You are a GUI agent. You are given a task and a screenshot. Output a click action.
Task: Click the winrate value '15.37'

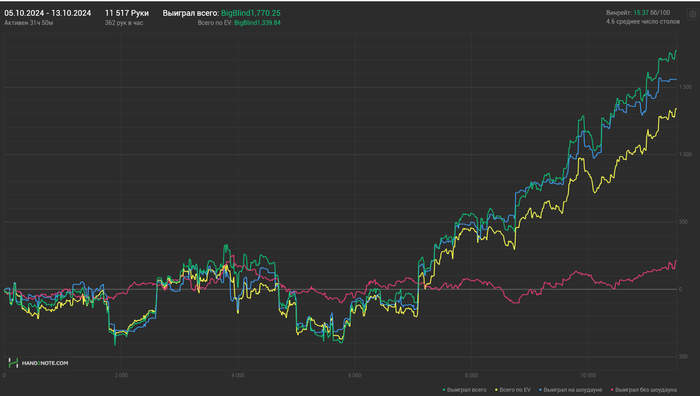641,13
